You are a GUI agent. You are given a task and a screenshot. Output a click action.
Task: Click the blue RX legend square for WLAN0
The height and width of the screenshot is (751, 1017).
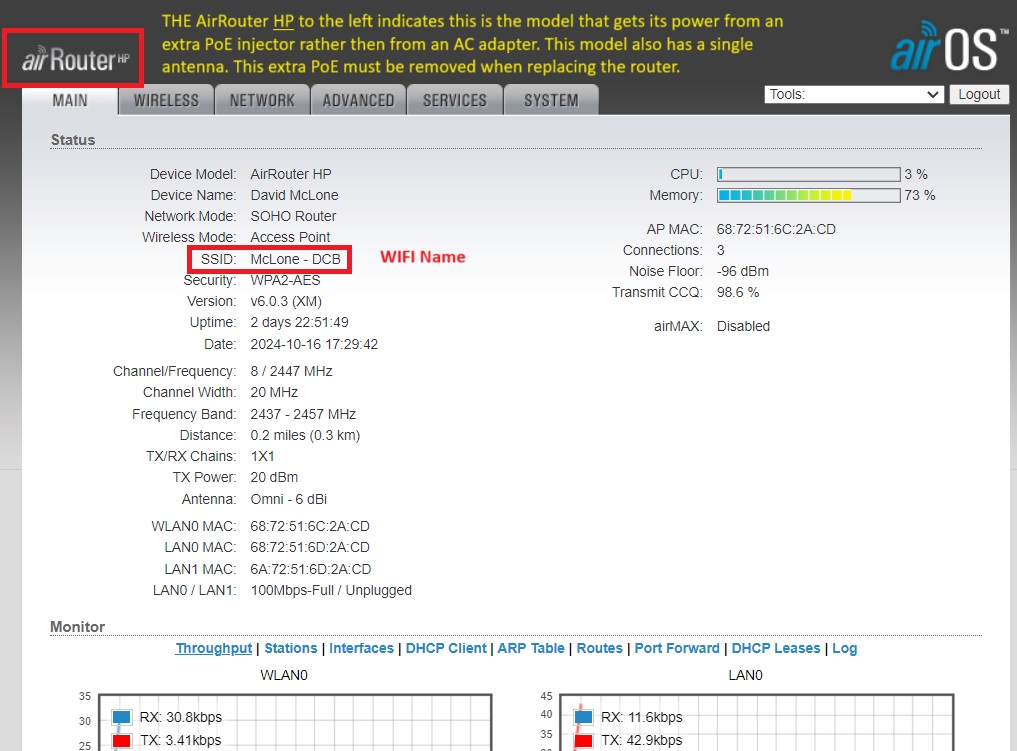[x=122, y=717]
